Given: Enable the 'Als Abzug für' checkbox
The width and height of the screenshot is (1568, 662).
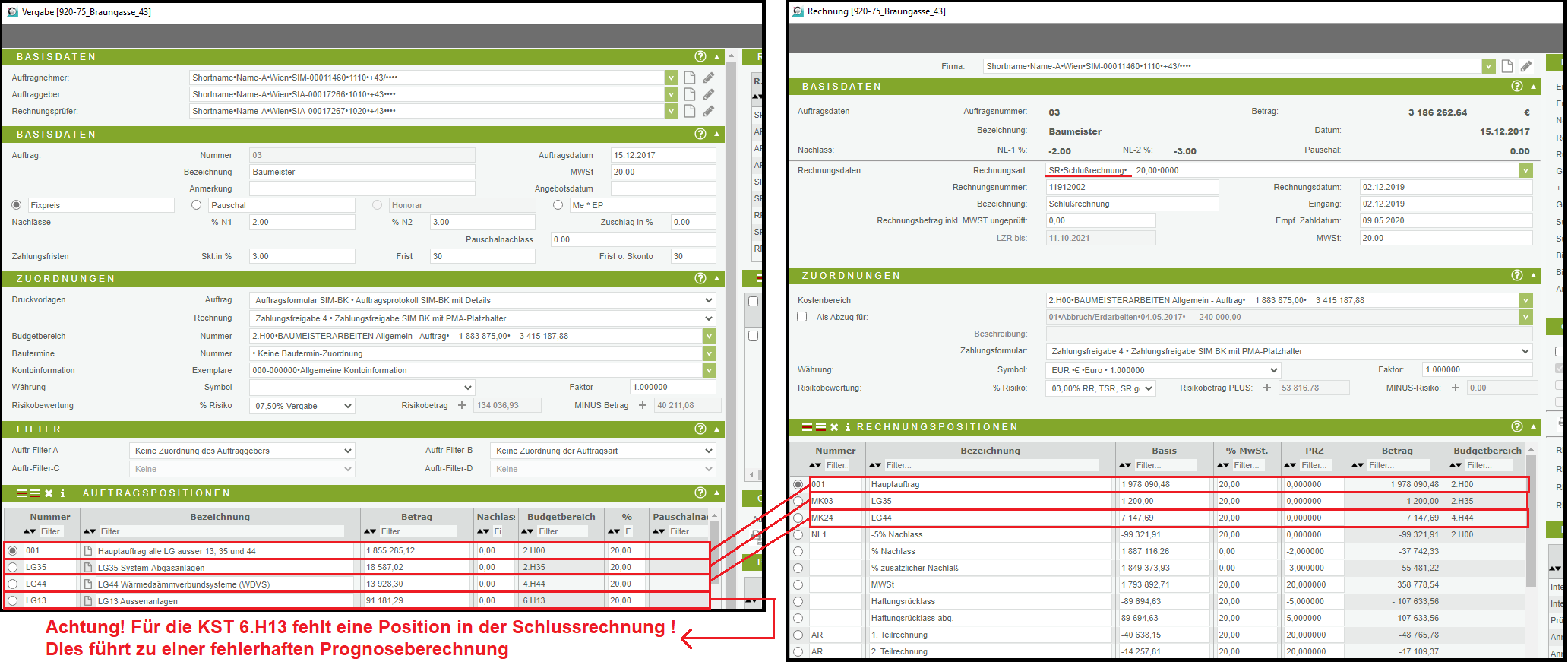Looking at the screenshot, I should (802, 317).
